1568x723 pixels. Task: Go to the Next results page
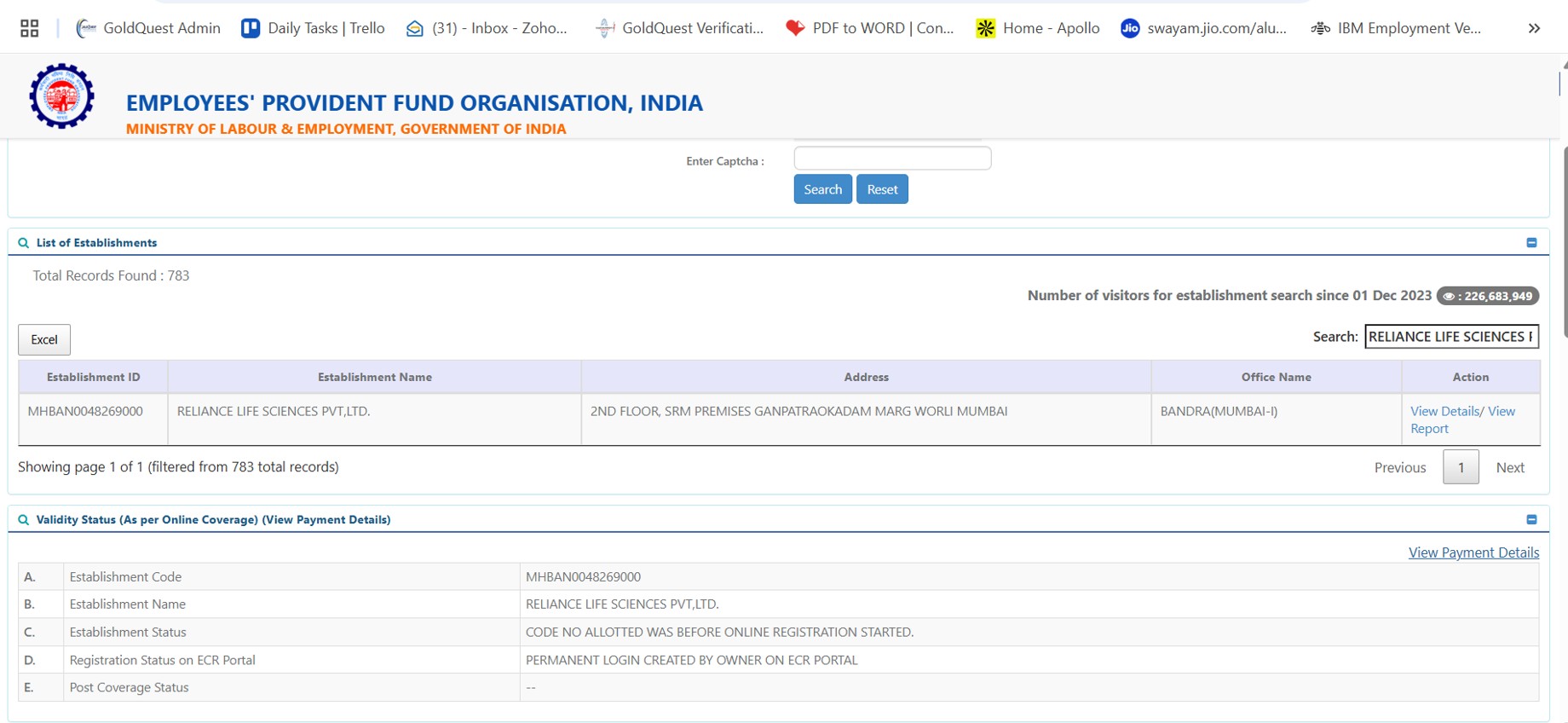1510,467
